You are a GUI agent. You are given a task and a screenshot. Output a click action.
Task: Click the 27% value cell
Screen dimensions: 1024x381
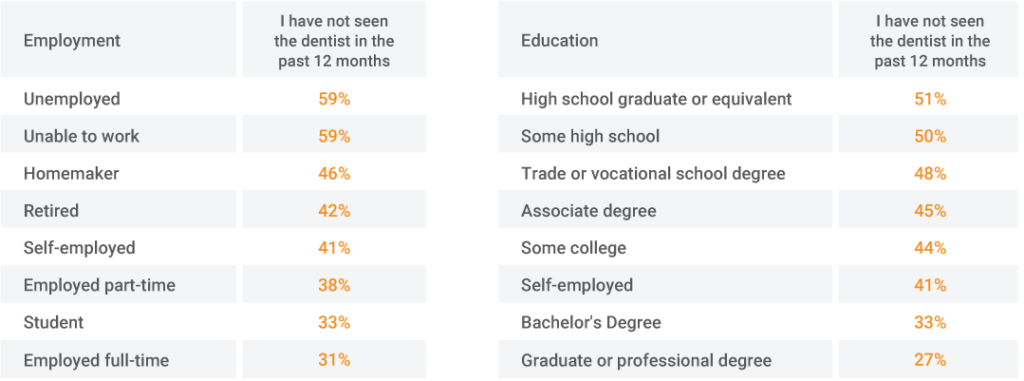tap(930, 360)
